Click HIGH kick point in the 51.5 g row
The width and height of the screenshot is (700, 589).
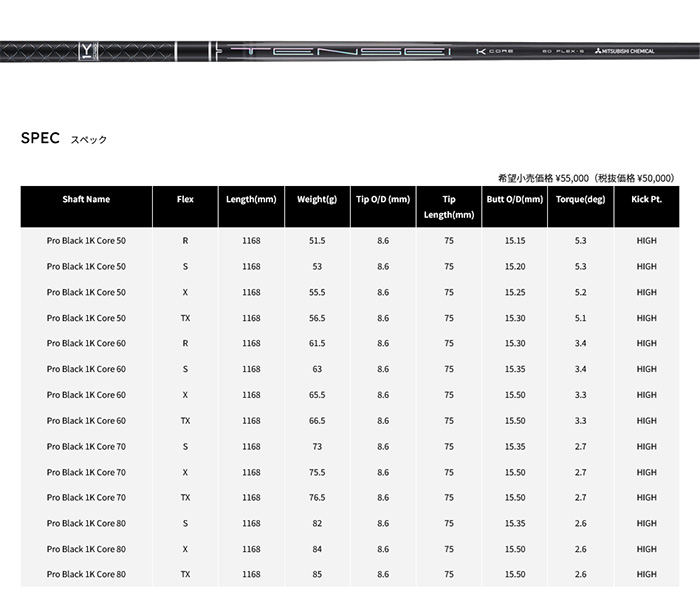point(646,241)
